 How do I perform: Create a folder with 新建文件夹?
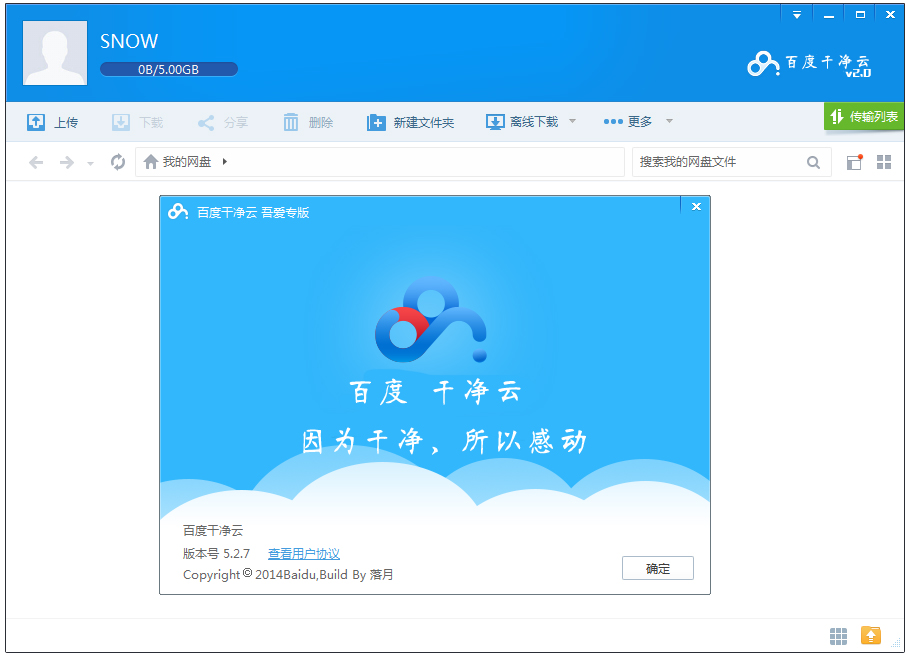pos(410,122)
